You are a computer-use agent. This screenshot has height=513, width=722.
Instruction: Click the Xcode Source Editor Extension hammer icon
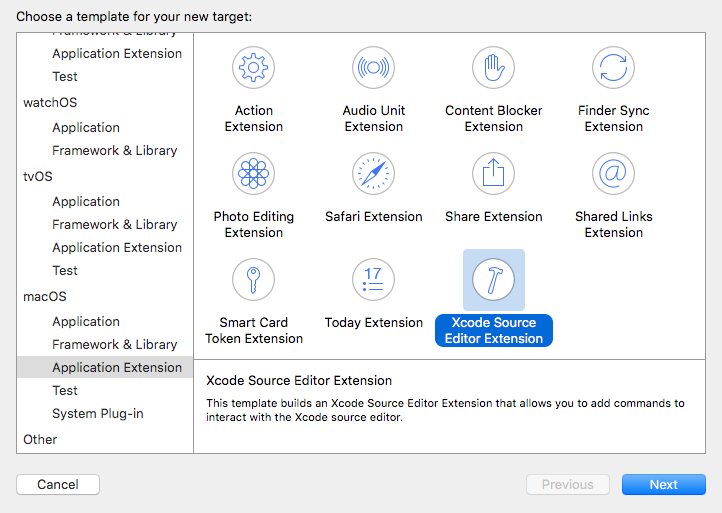[x=493, y=280]
